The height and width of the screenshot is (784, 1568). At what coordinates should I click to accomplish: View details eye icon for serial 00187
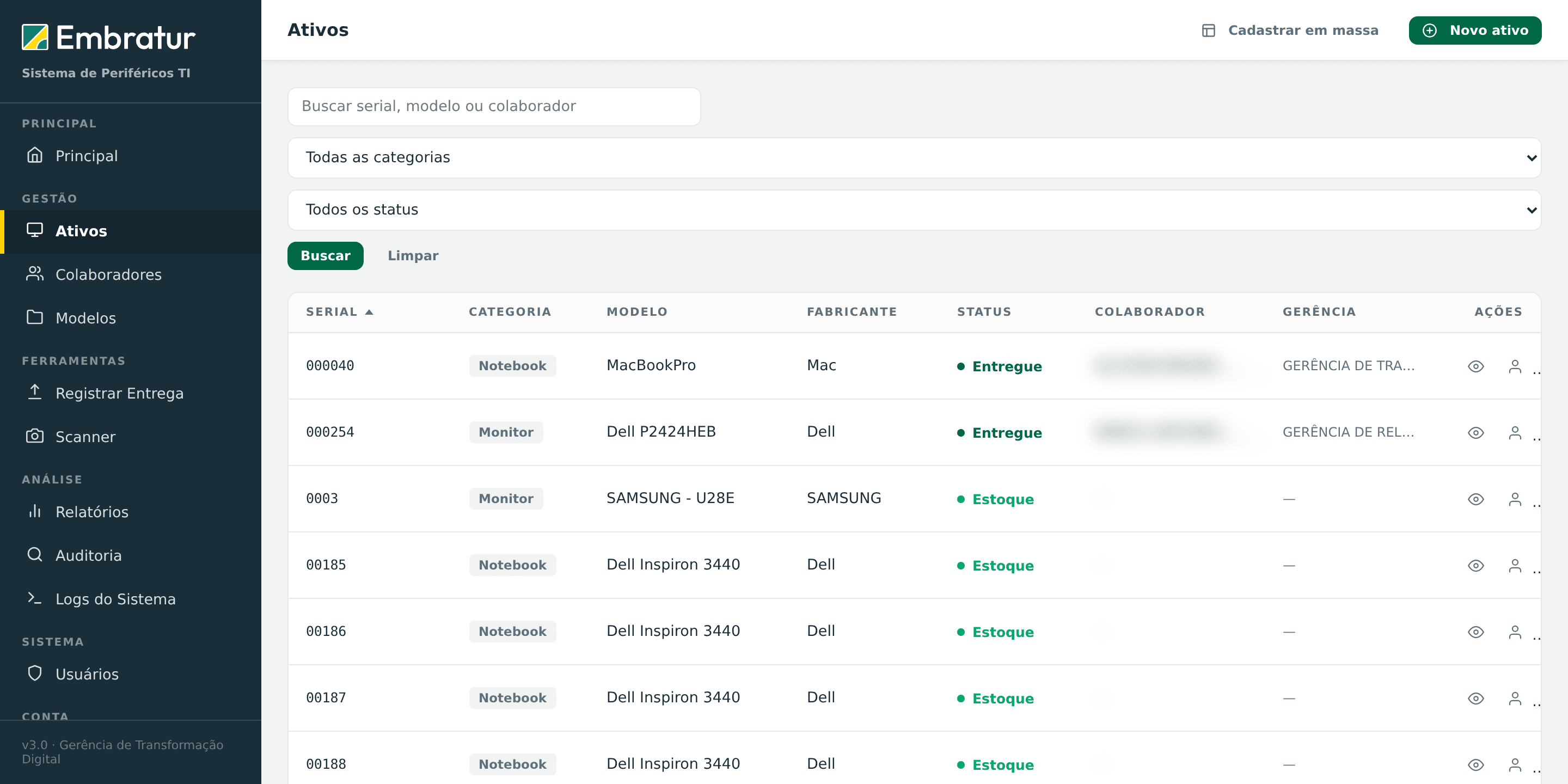1475,698
